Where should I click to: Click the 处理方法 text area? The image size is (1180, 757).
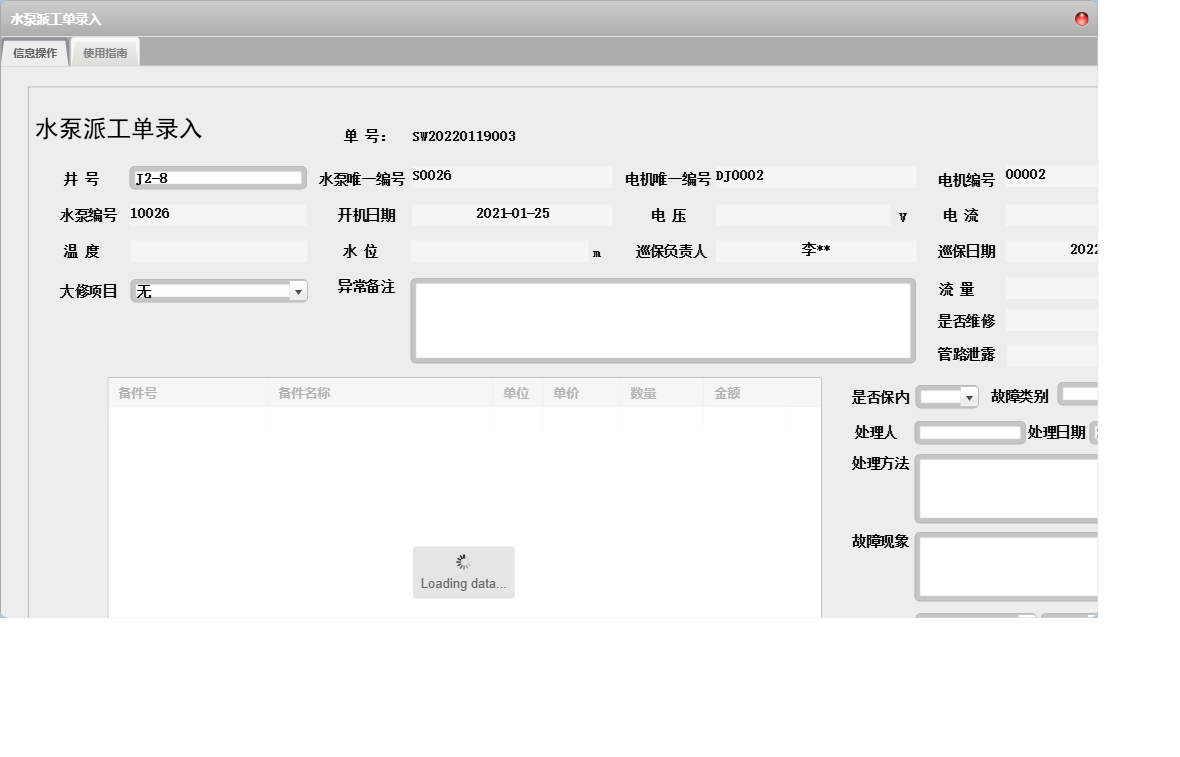1007,488
